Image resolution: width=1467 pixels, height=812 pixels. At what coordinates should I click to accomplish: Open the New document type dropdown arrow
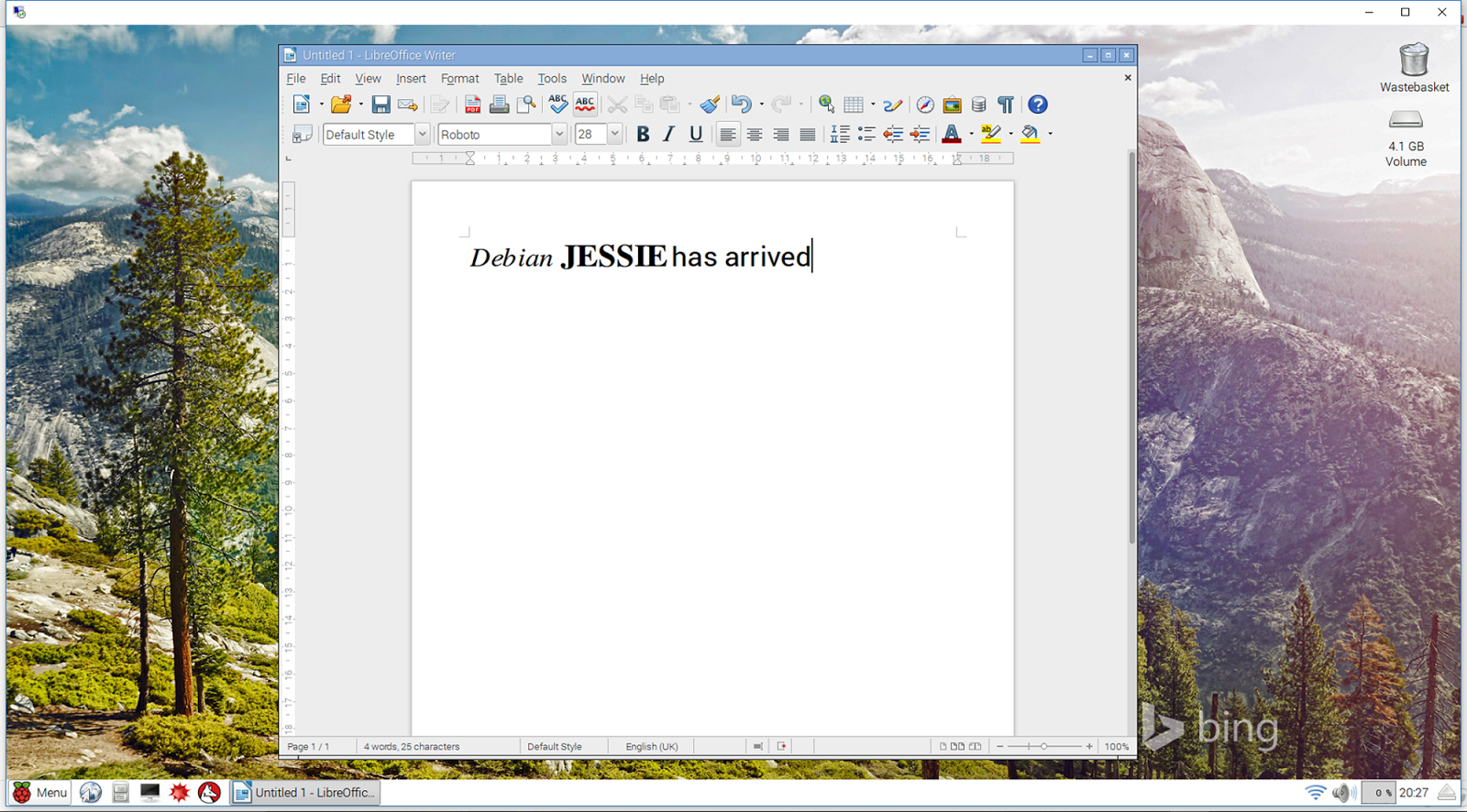[x=321, y=104]
